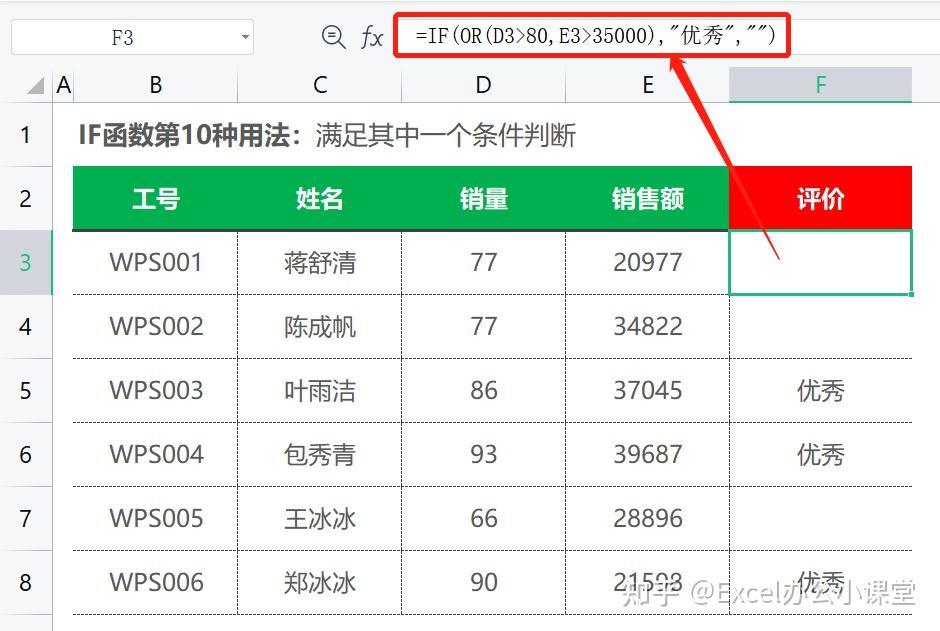940x631 pixels.
Task: Click the cell containing WPS001
Action: coord(154,262)
